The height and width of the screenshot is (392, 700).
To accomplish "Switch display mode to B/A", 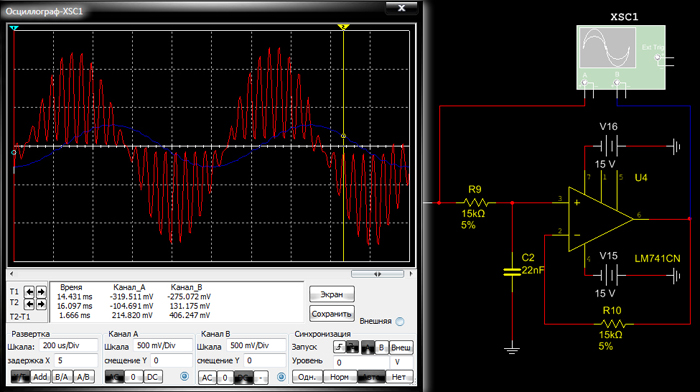I will pos(62,377).
